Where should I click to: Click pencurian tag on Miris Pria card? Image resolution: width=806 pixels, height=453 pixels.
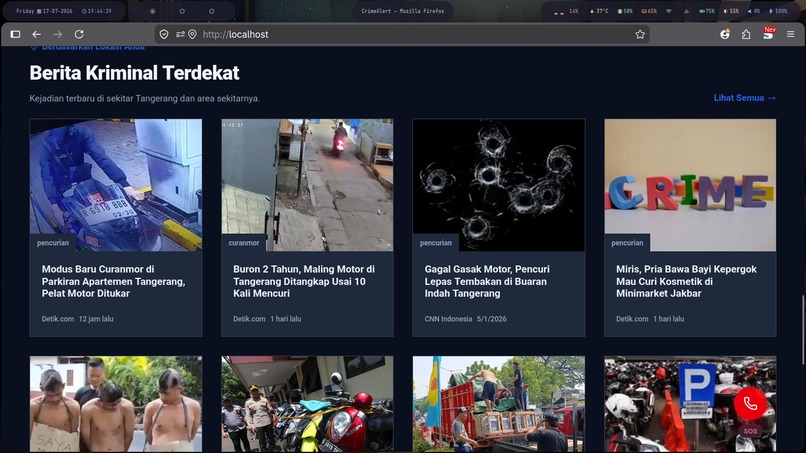(x=627, y=243)
